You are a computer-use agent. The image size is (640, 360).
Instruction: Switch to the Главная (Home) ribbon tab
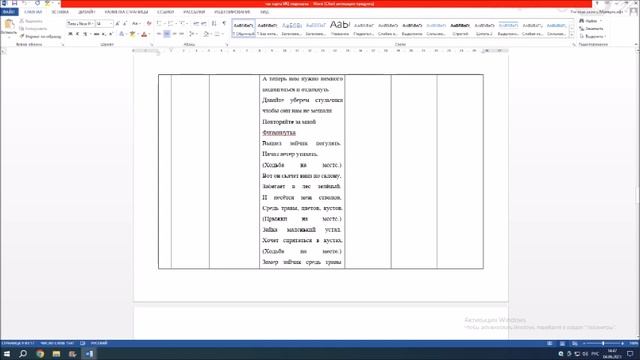33,12
